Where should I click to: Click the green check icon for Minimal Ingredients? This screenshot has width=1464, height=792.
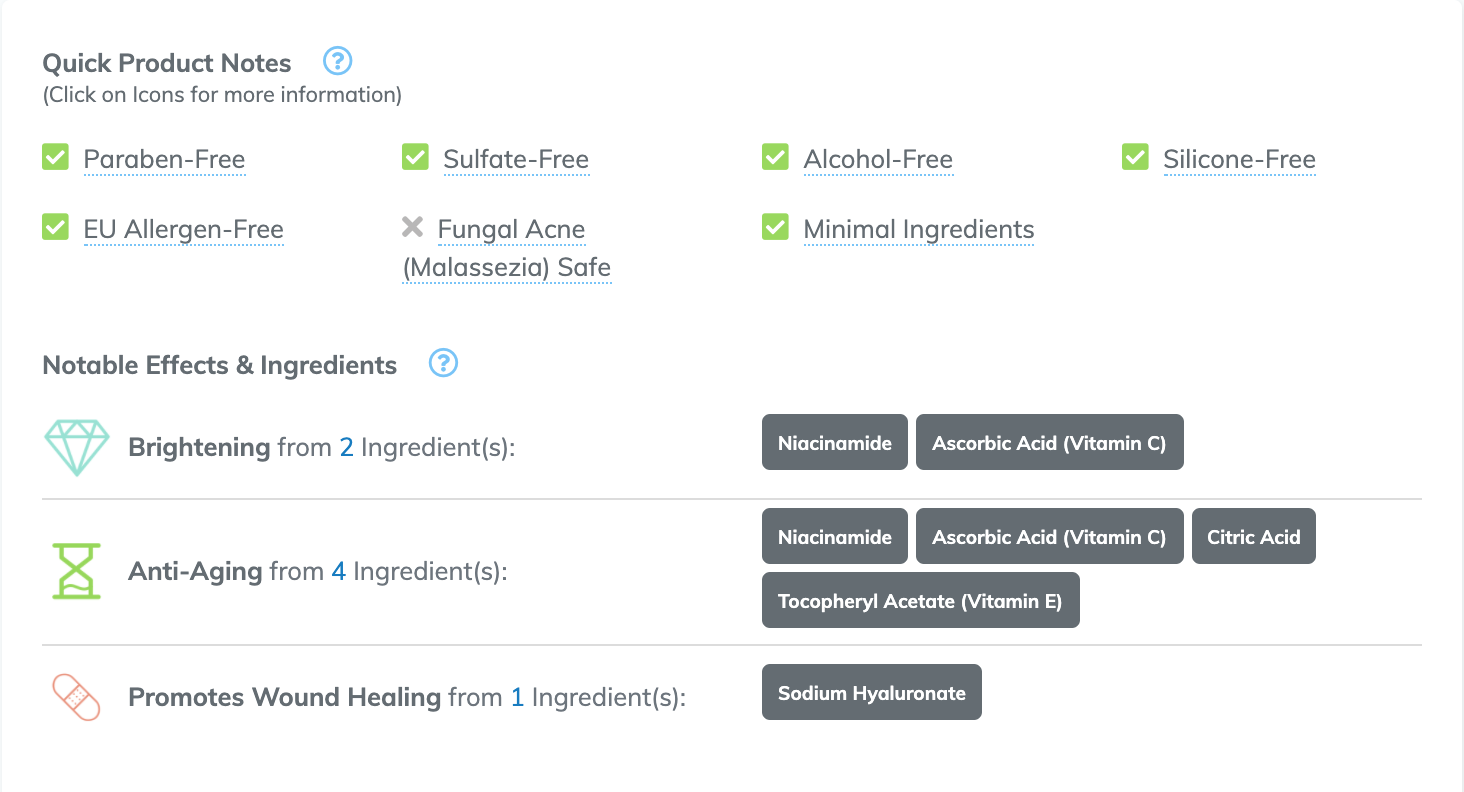pos(775,228)
